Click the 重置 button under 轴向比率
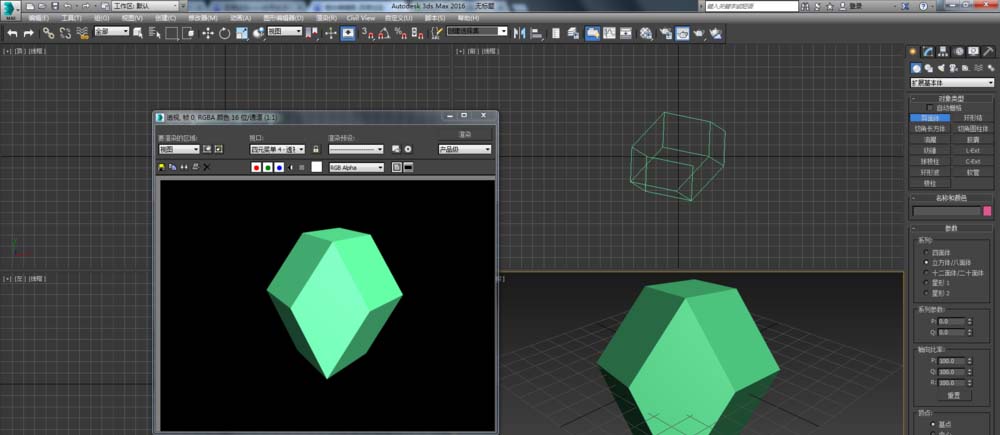Viewport: 1000px width, 435px height. 953,395
